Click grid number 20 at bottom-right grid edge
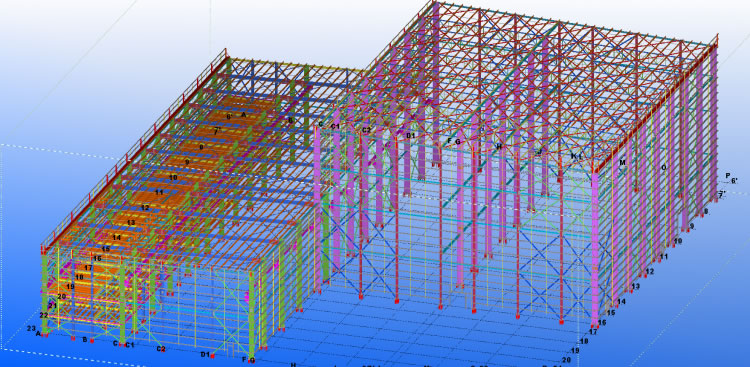Image resolution: width=750 pixels, height=367 pixels. [567, 360]
